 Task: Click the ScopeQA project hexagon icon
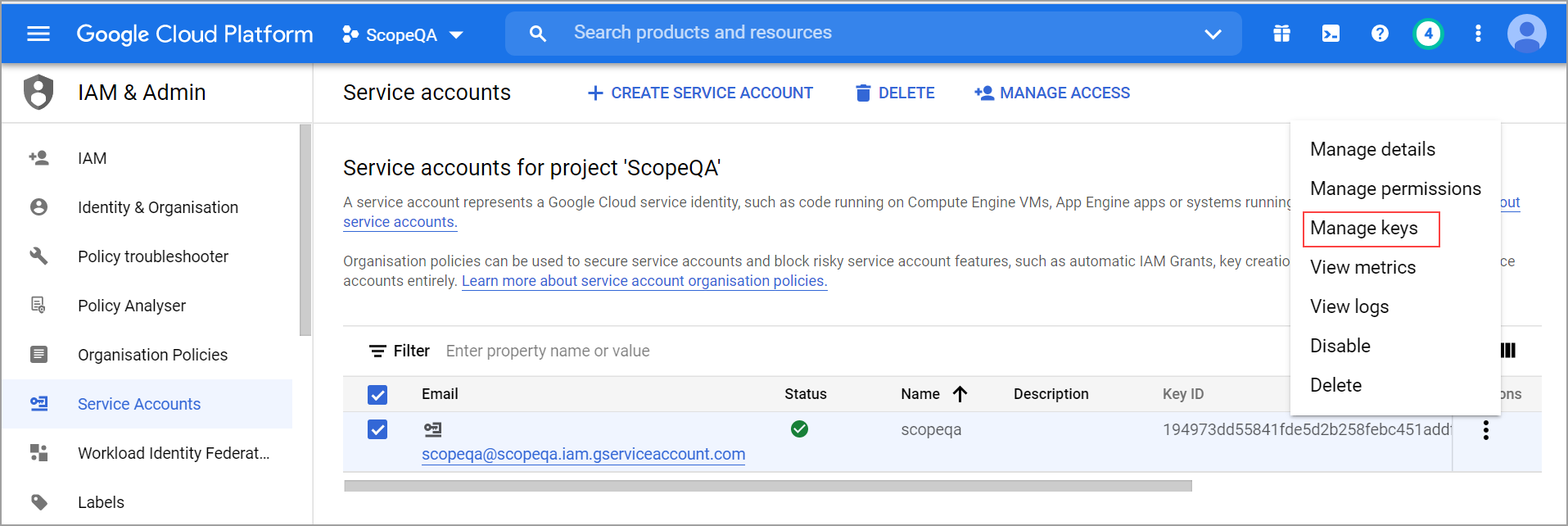click(x=350, y=34)
